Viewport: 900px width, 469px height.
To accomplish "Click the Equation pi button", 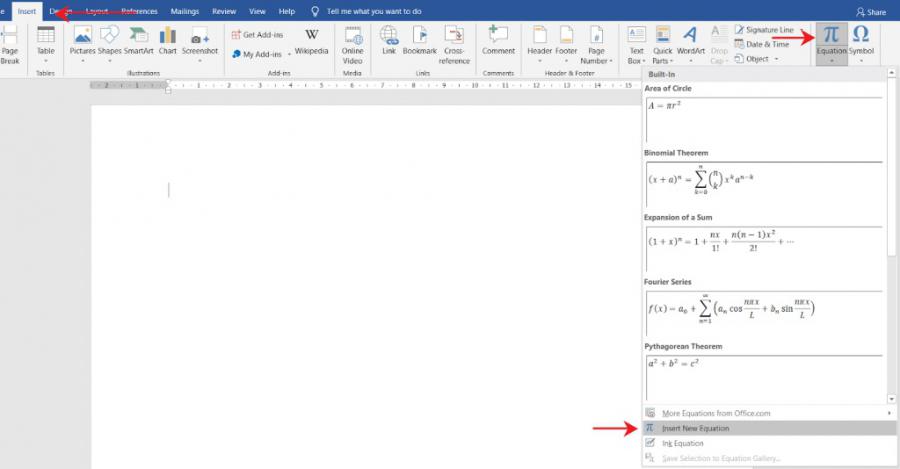I will click(831, 39).
